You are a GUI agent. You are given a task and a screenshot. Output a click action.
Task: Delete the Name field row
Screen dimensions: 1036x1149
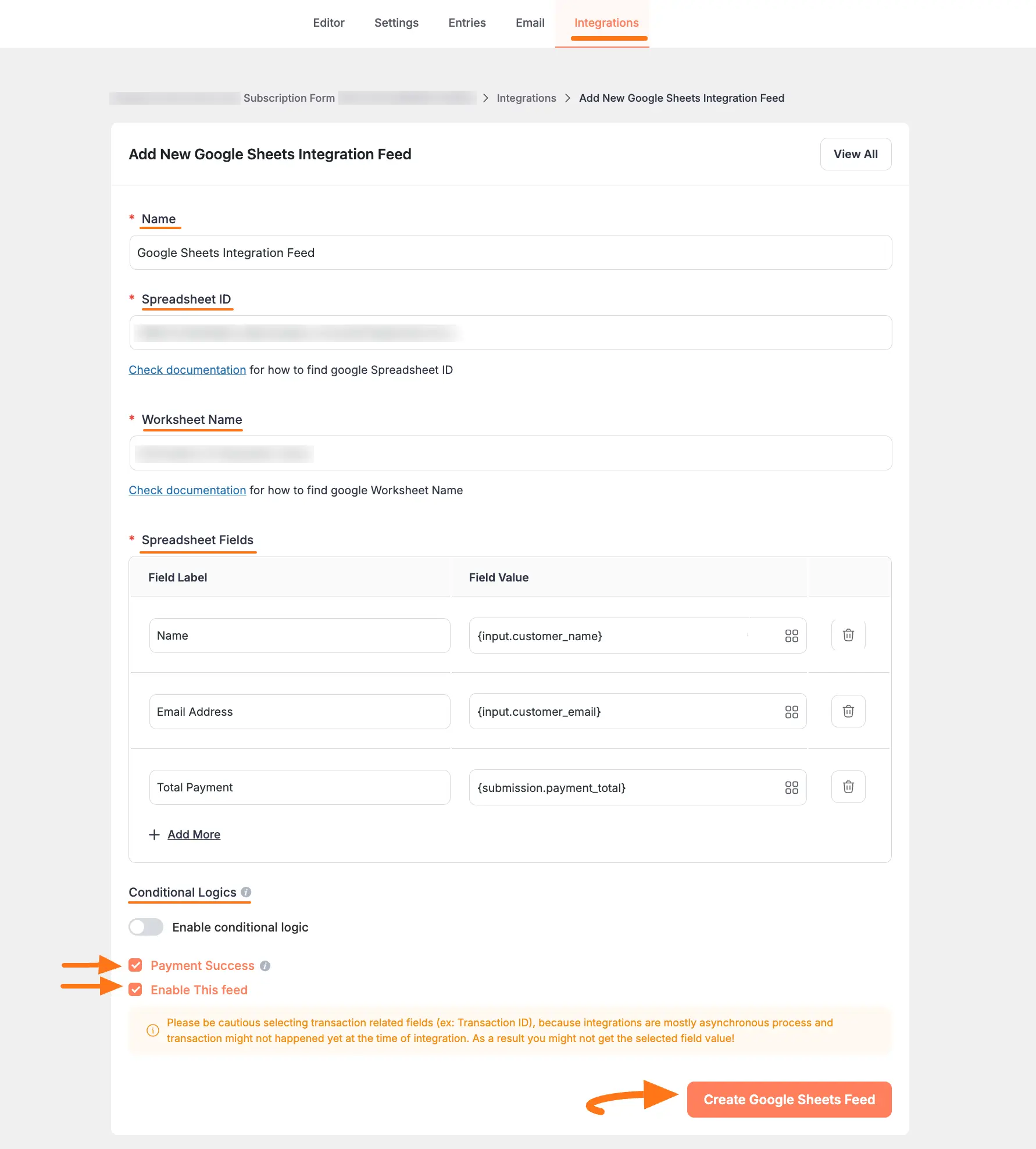(x=848, y=635)
